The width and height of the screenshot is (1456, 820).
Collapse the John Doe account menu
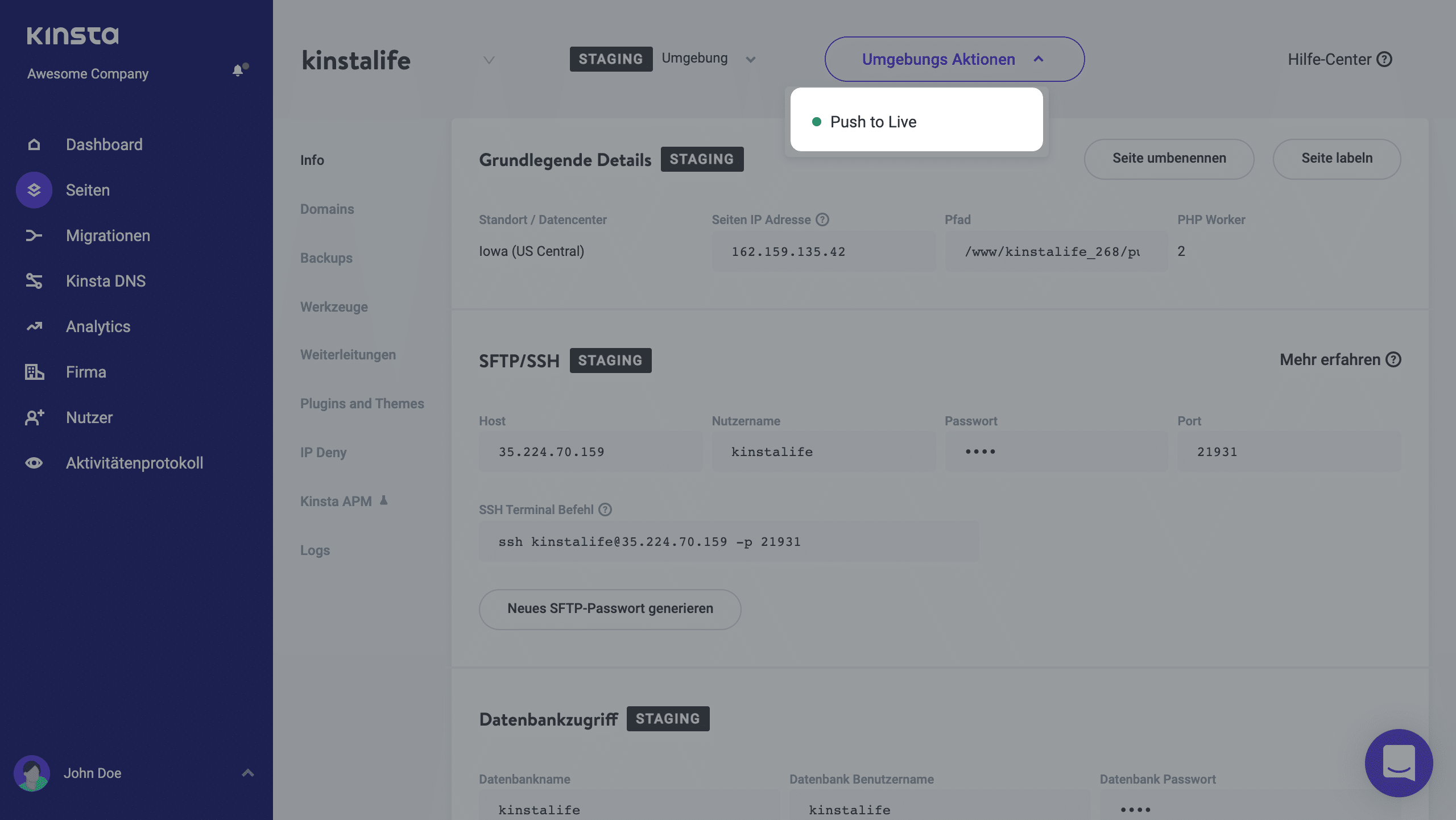pyautogui.click(x=247, y=772)
